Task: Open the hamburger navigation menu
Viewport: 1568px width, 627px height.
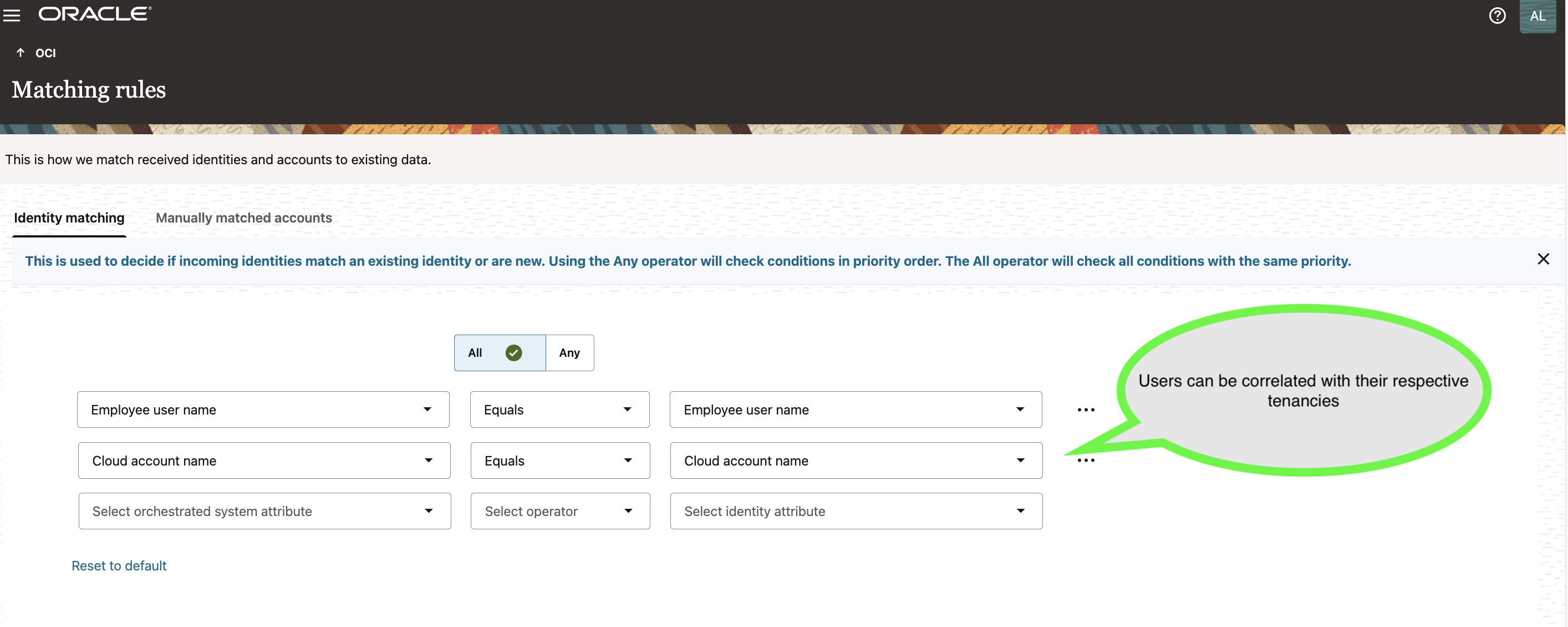Action: (12, 15)
